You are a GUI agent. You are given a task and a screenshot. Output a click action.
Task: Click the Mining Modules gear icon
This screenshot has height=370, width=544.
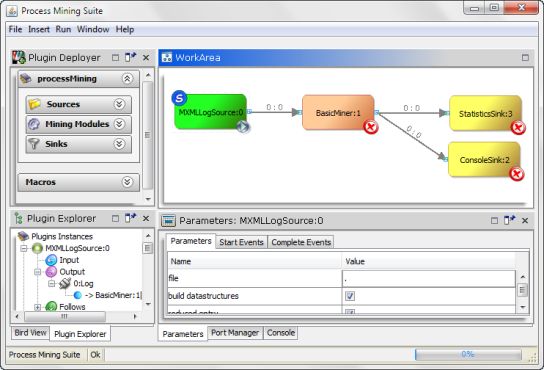34,124
